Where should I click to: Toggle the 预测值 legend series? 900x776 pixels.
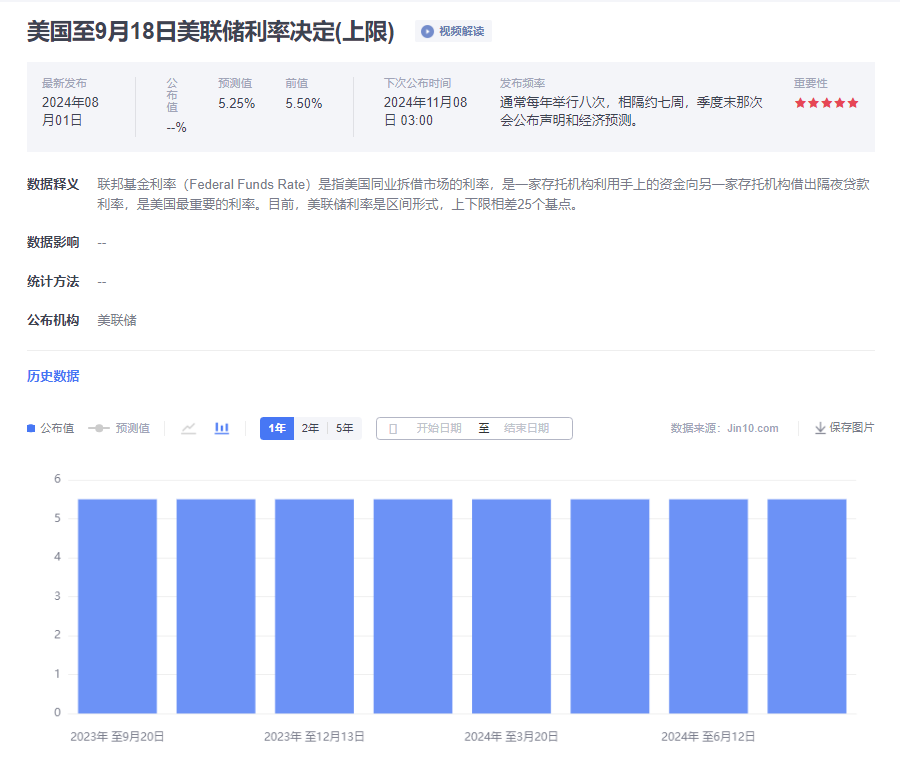119,428
